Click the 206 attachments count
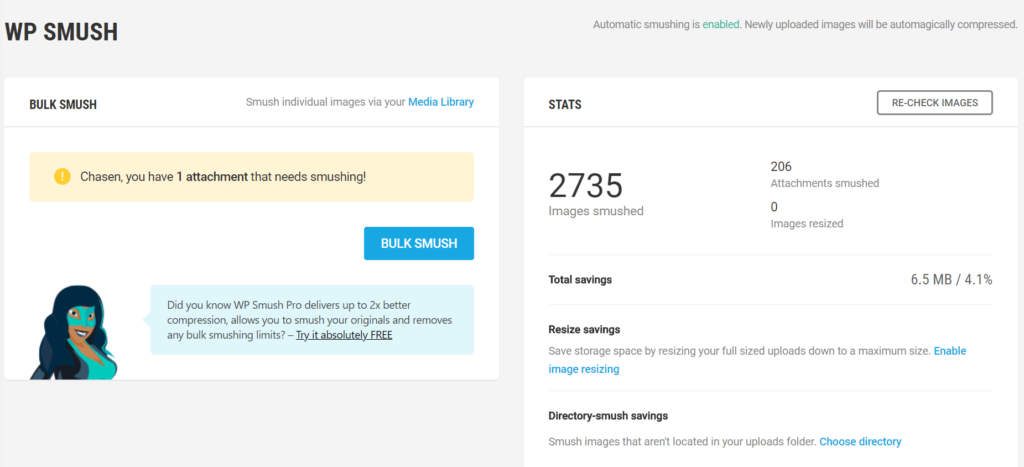This screenshot has height=467, width=1024. click(x=781, y=167)
